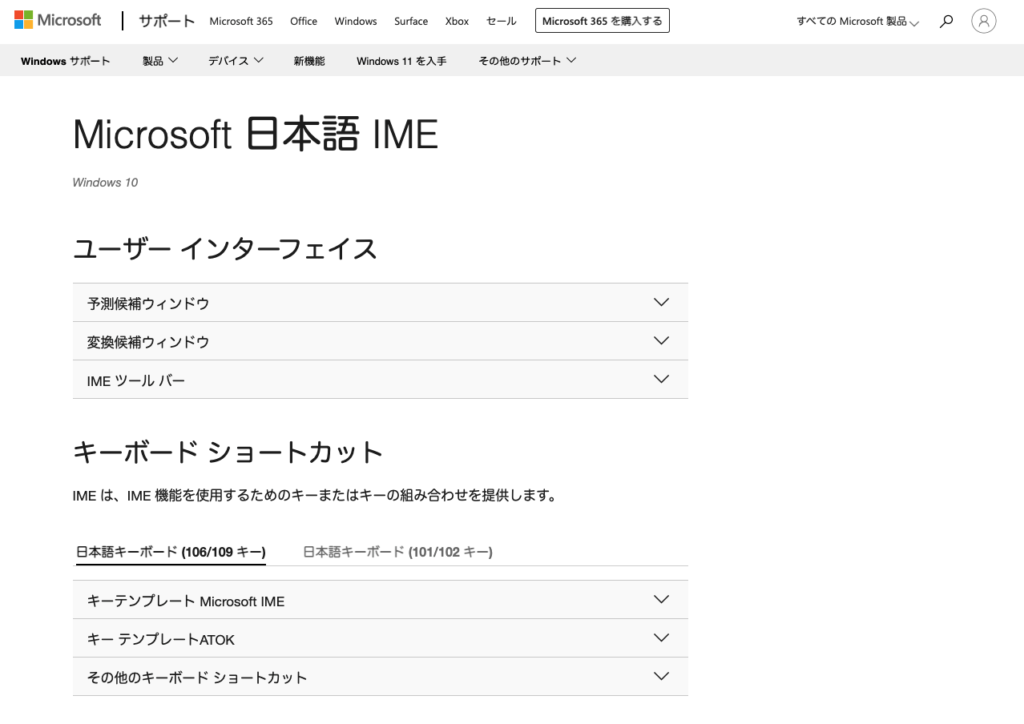Expand the 予測候補ウィンドウ section
Viewport: 1024px width, 724px height.
click(380, 303)
